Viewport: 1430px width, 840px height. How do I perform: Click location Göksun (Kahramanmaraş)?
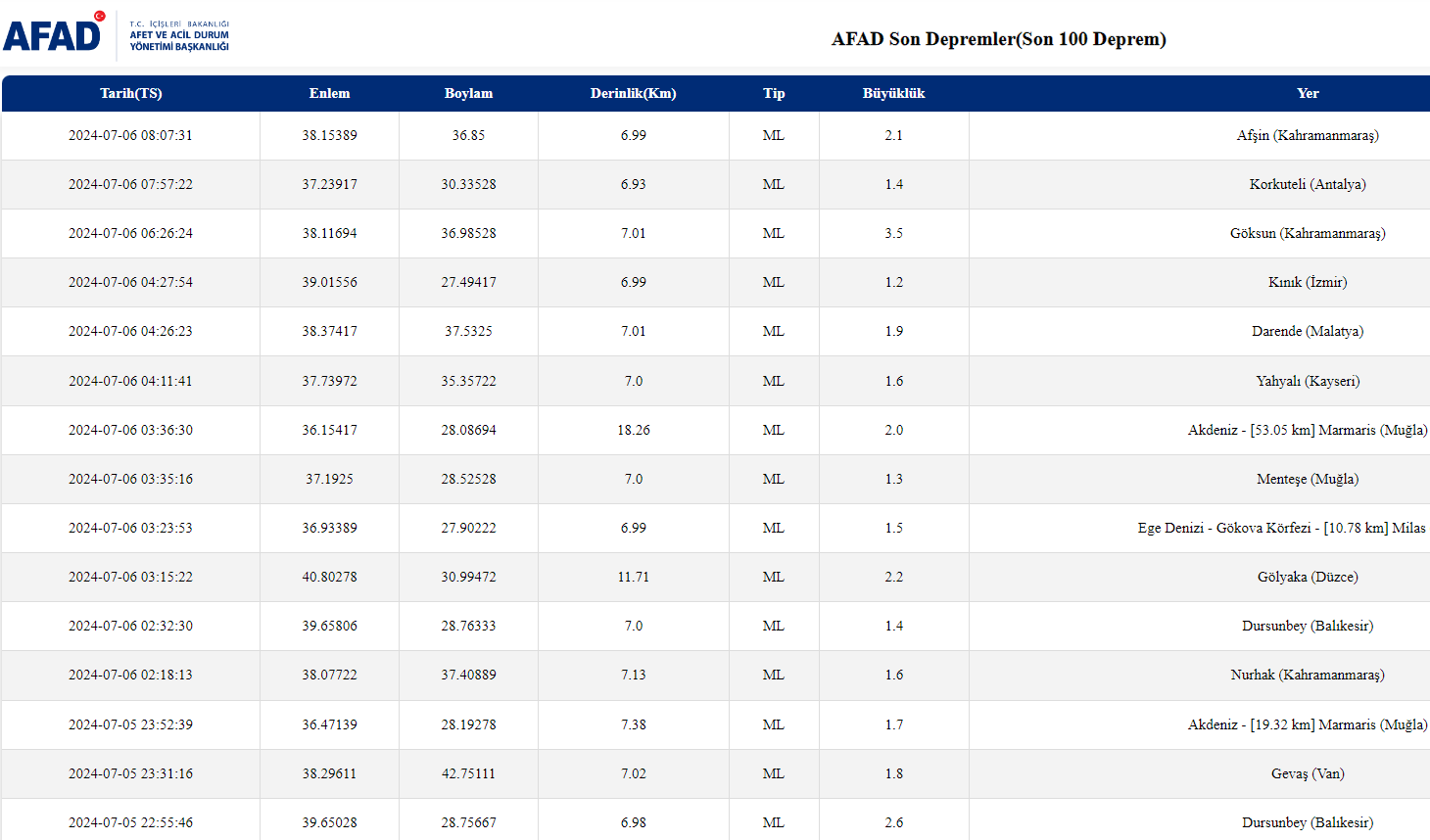pos(1308,233)
